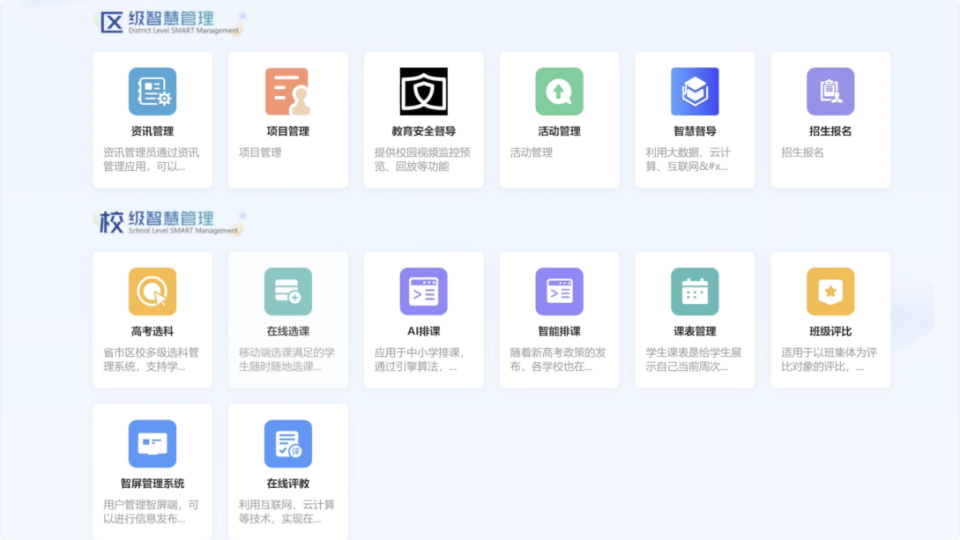Click description '利用互联网、云计算等技术'

click(287, 512)
